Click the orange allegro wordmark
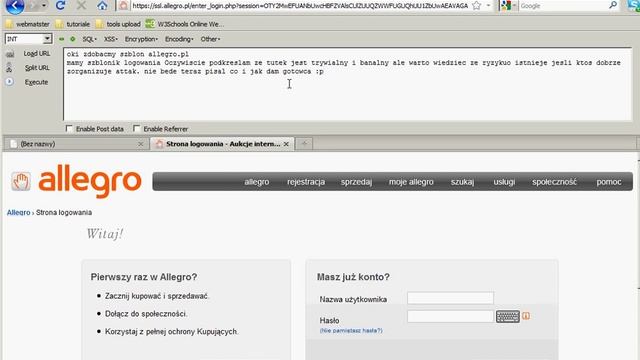 click(x=90, y=182)
